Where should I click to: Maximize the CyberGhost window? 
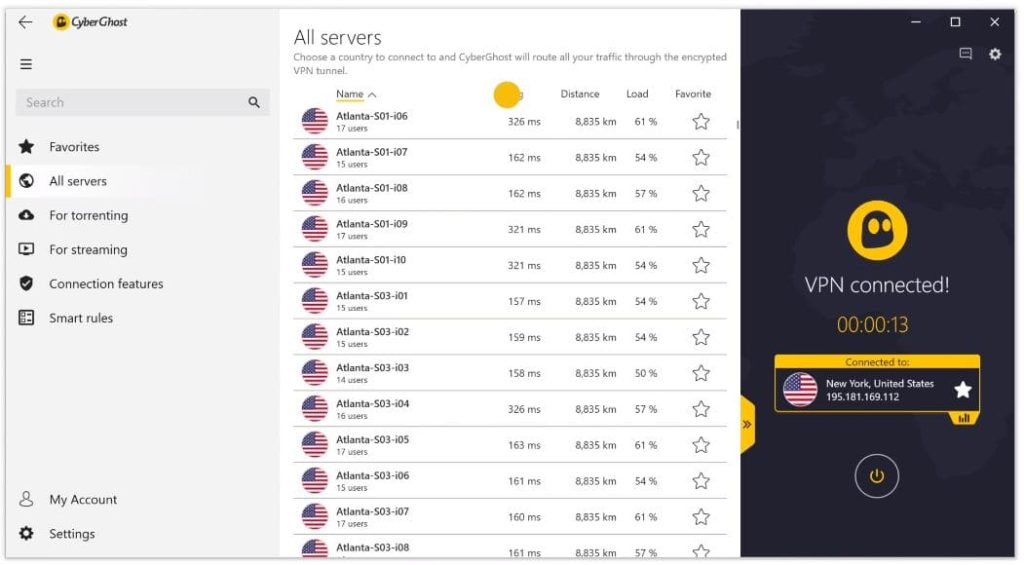tap(955, 22)
